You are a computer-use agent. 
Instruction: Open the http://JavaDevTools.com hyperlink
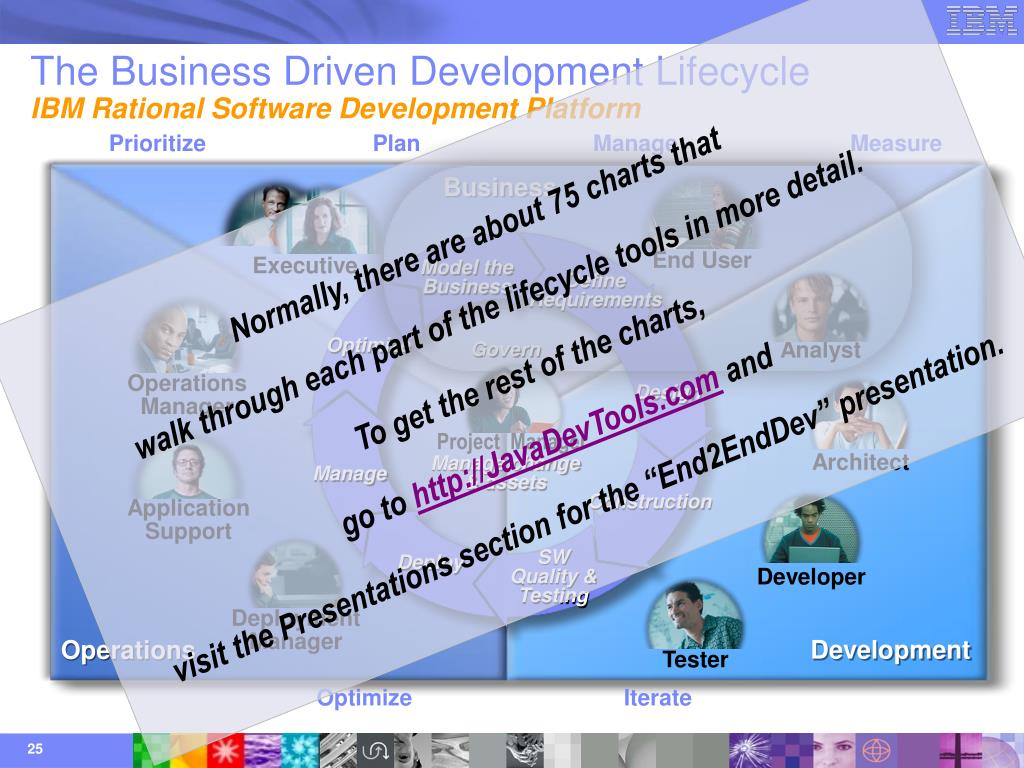click(x=568, y=439)
